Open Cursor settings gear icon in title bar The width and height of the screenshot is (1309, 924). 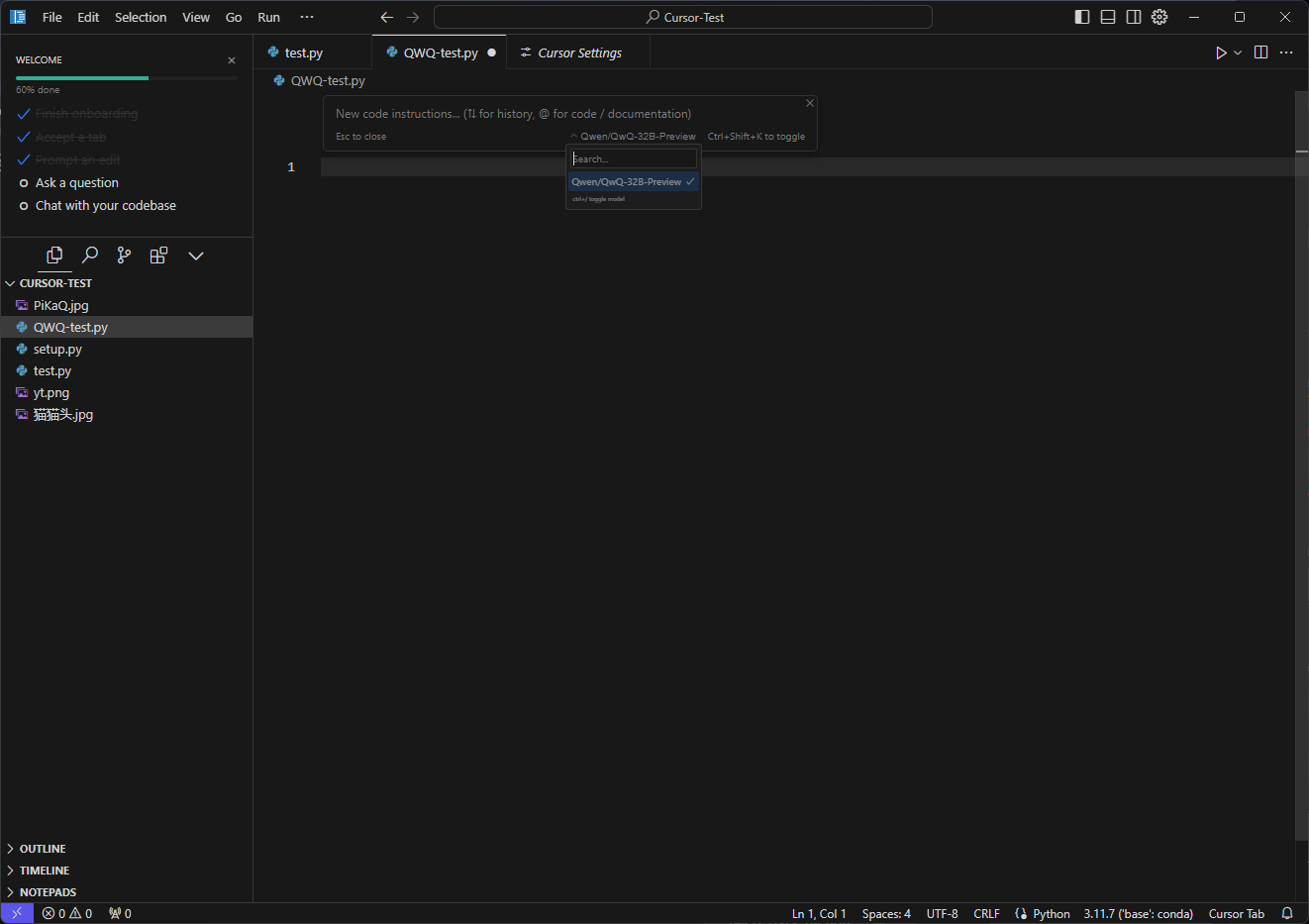[x=1159, y=17]
